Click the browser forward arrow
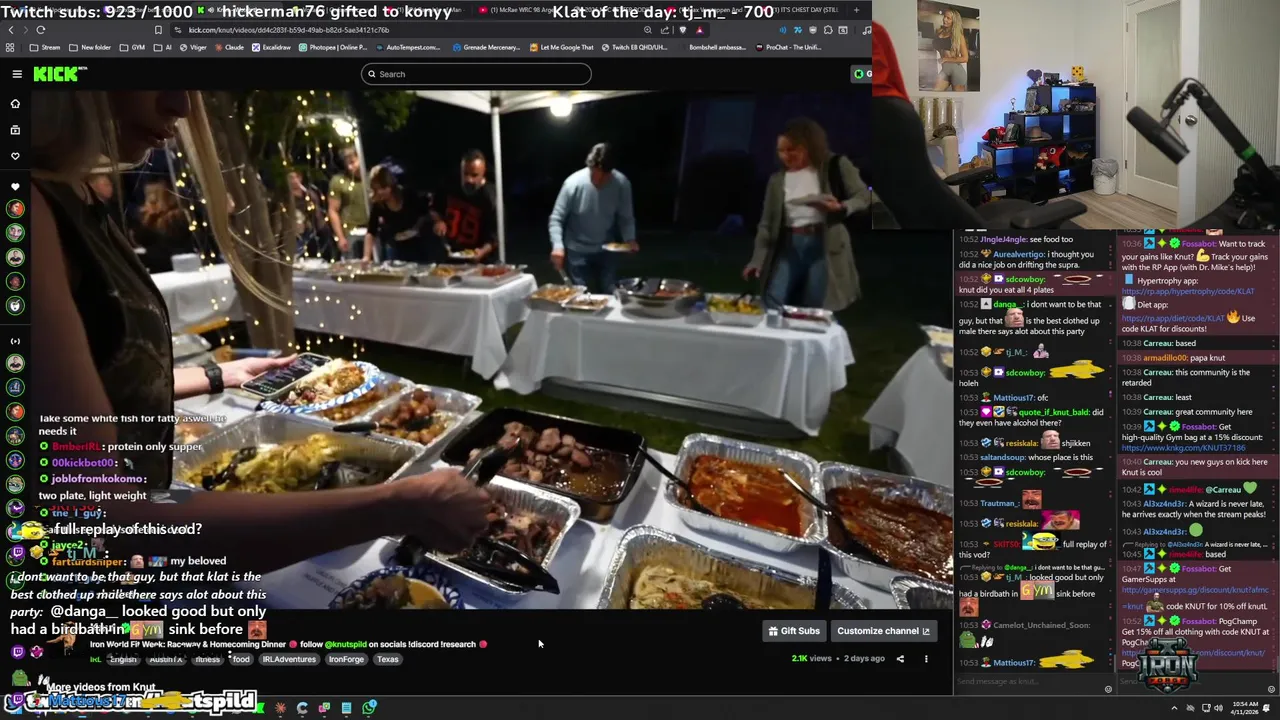This screenshot has height=720, width=1280. (x=25, y=30)
